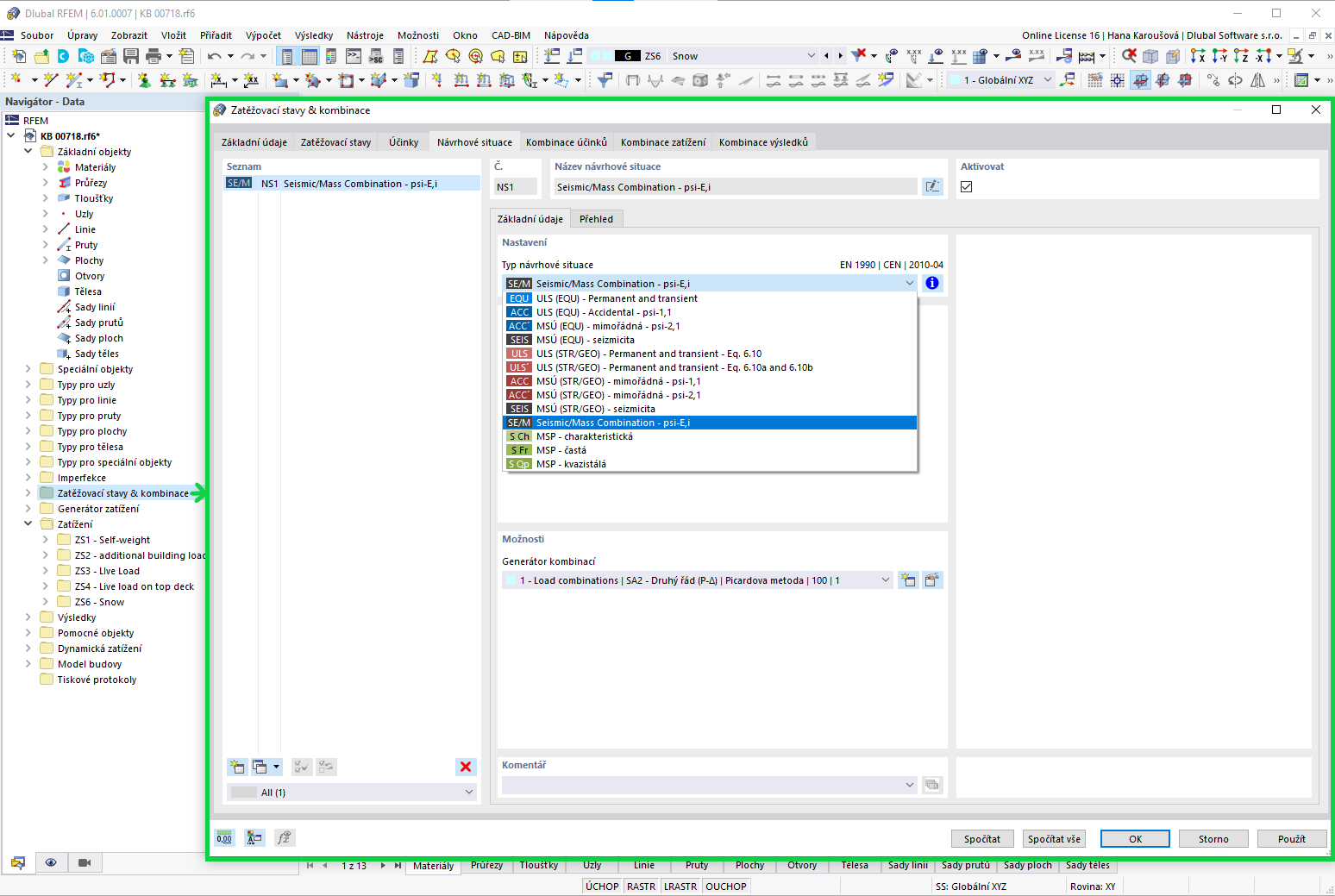Open the All (1) filter dropdown
Screen dimensions: 1335x896
[x=352, y=792]
